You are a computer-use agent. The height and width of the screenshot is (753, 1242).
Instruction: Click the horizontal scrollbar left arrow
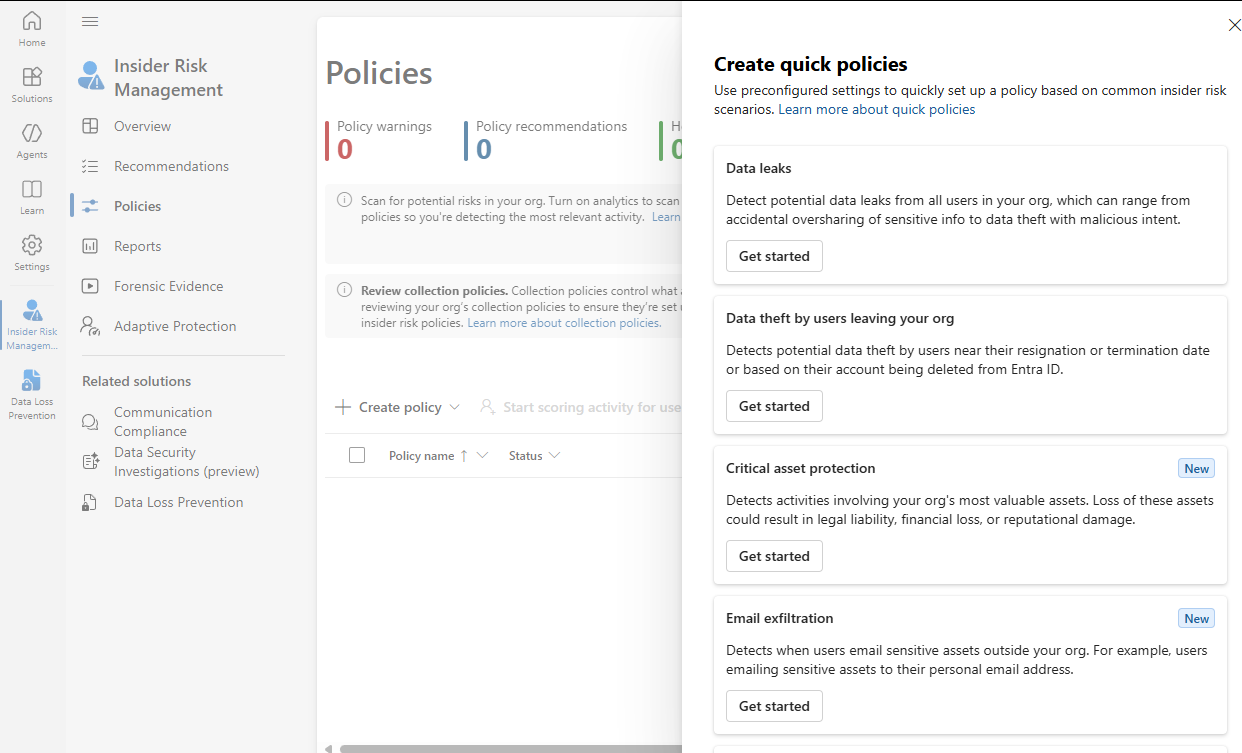[x=329, y=748]
